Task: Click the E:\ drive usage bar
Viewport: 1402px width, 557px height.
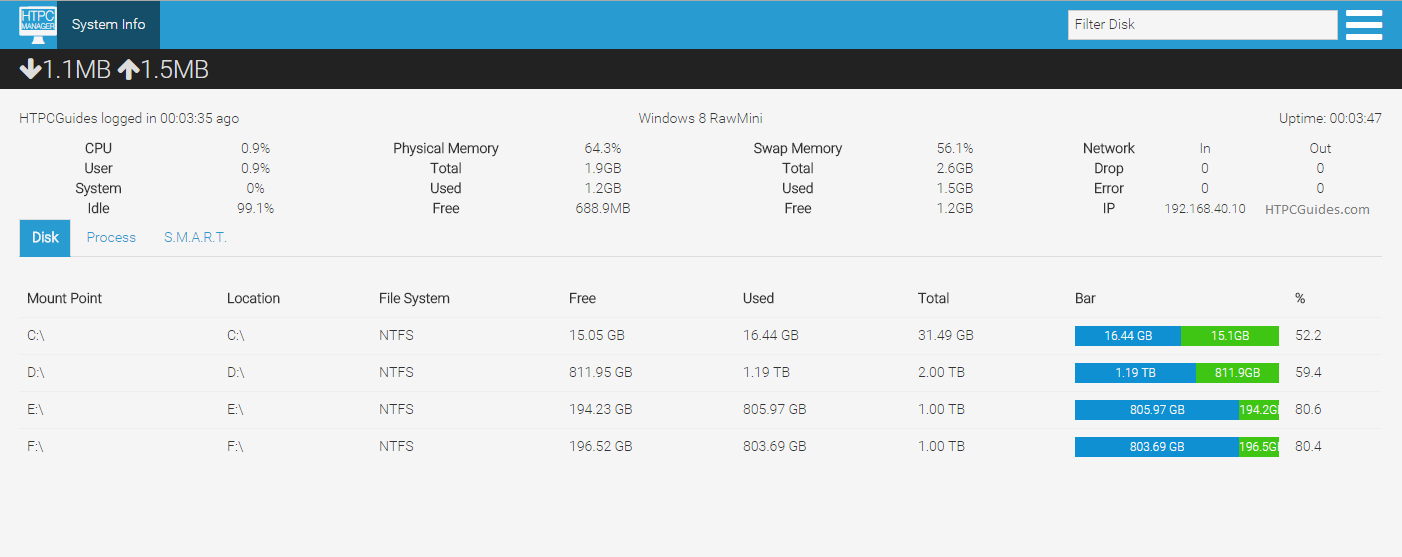Action: click(1176, 410)
